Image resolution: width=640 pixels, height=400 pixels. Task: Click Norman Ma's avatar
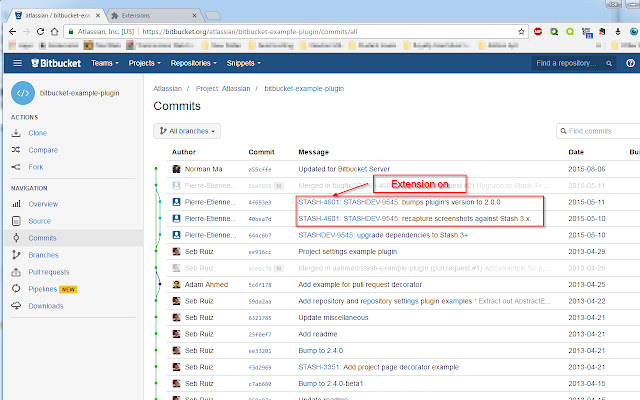pyautogui.click(x=176, y=169)
